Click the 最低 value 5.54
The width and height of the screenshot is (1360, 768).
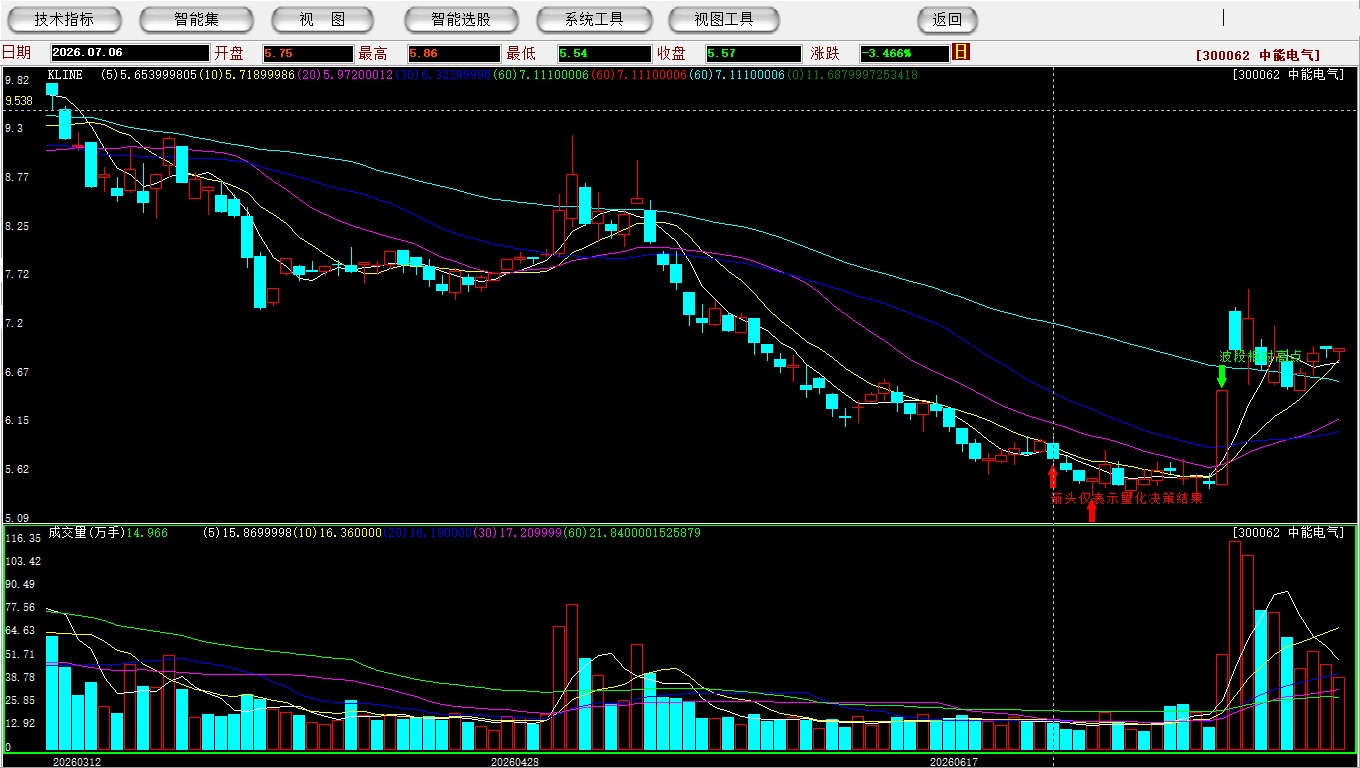[x=604, y=53]
